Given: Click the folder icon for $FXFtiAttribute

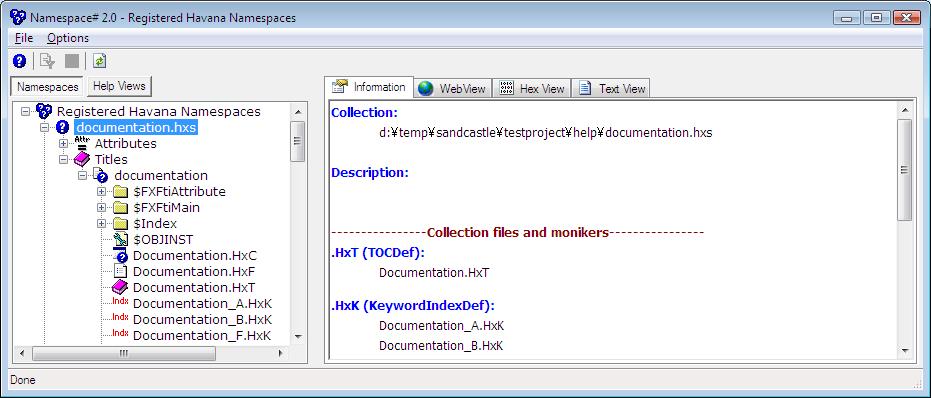Looking at the screenshot, I should coord(121,191).
